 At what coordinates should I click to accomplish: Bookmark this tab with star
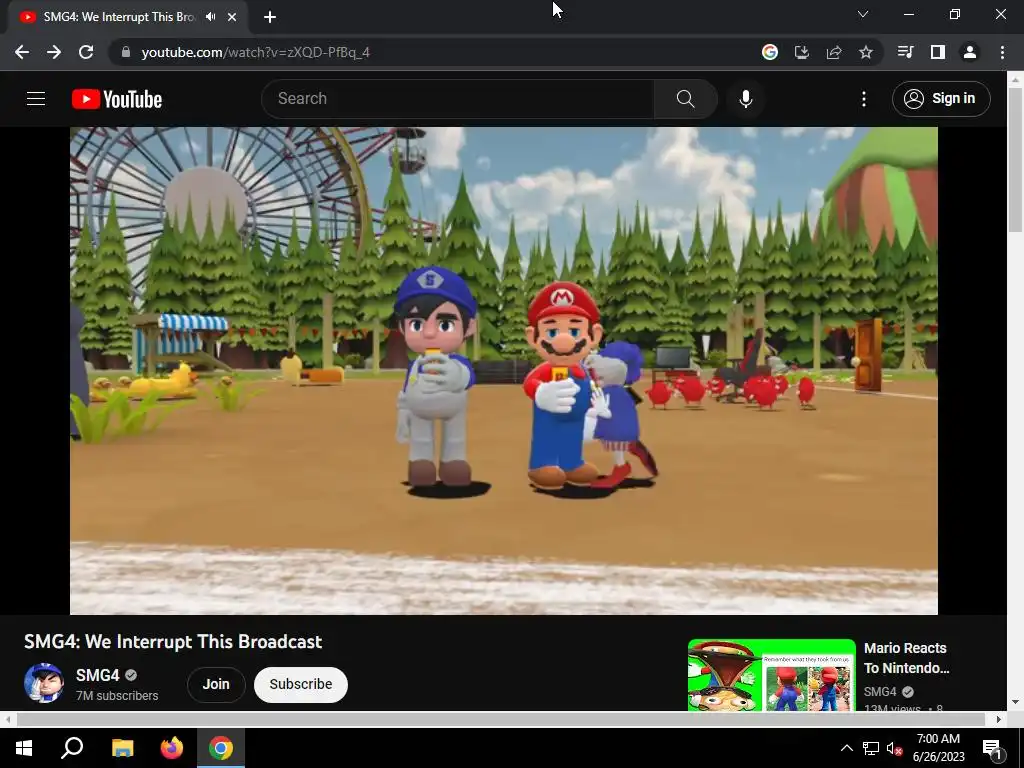tap(866, 52)
